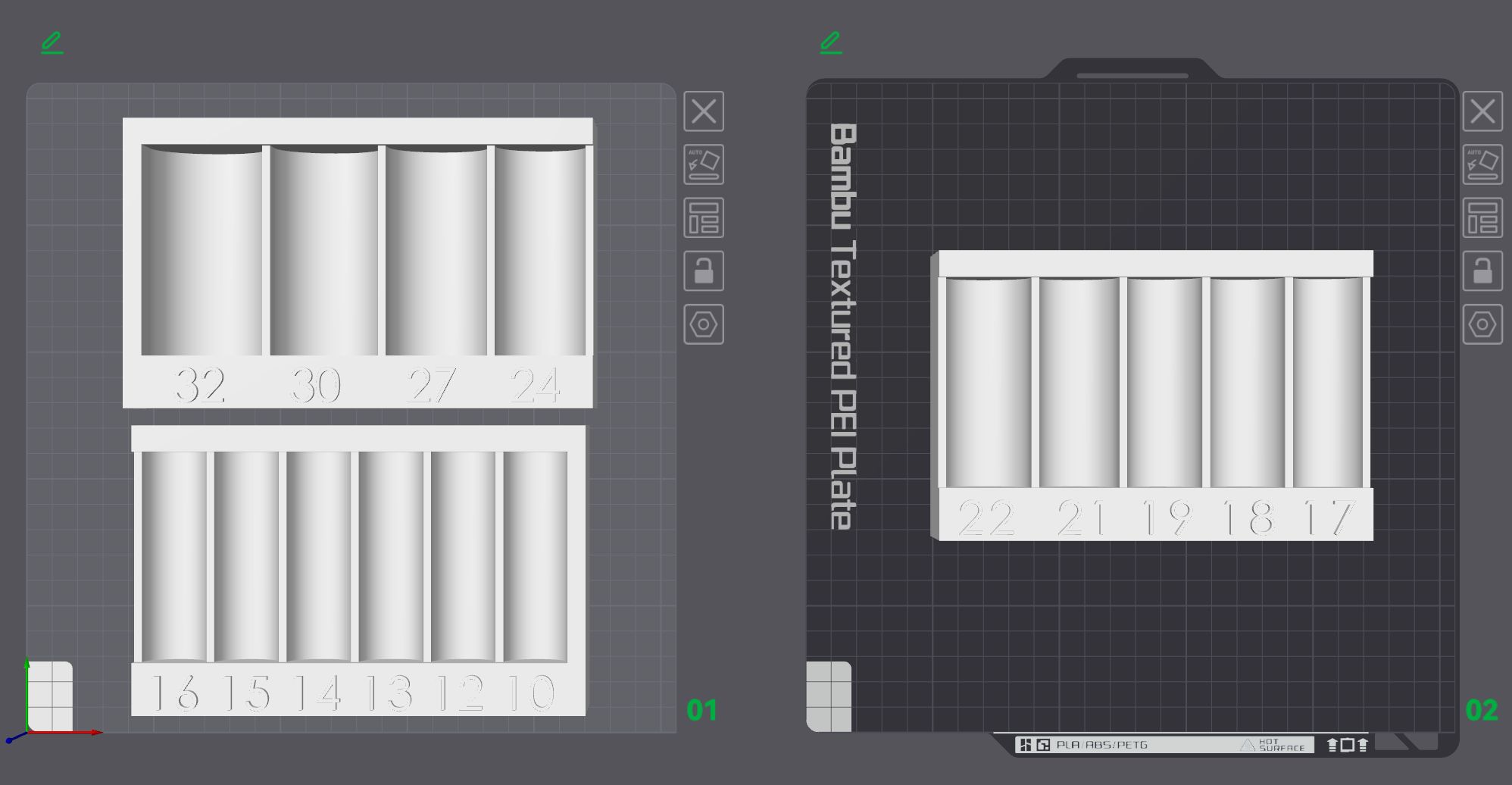The image size is (1512, 785).
Task: Toggle the lock on plate 02
Action: point(1482,271)
